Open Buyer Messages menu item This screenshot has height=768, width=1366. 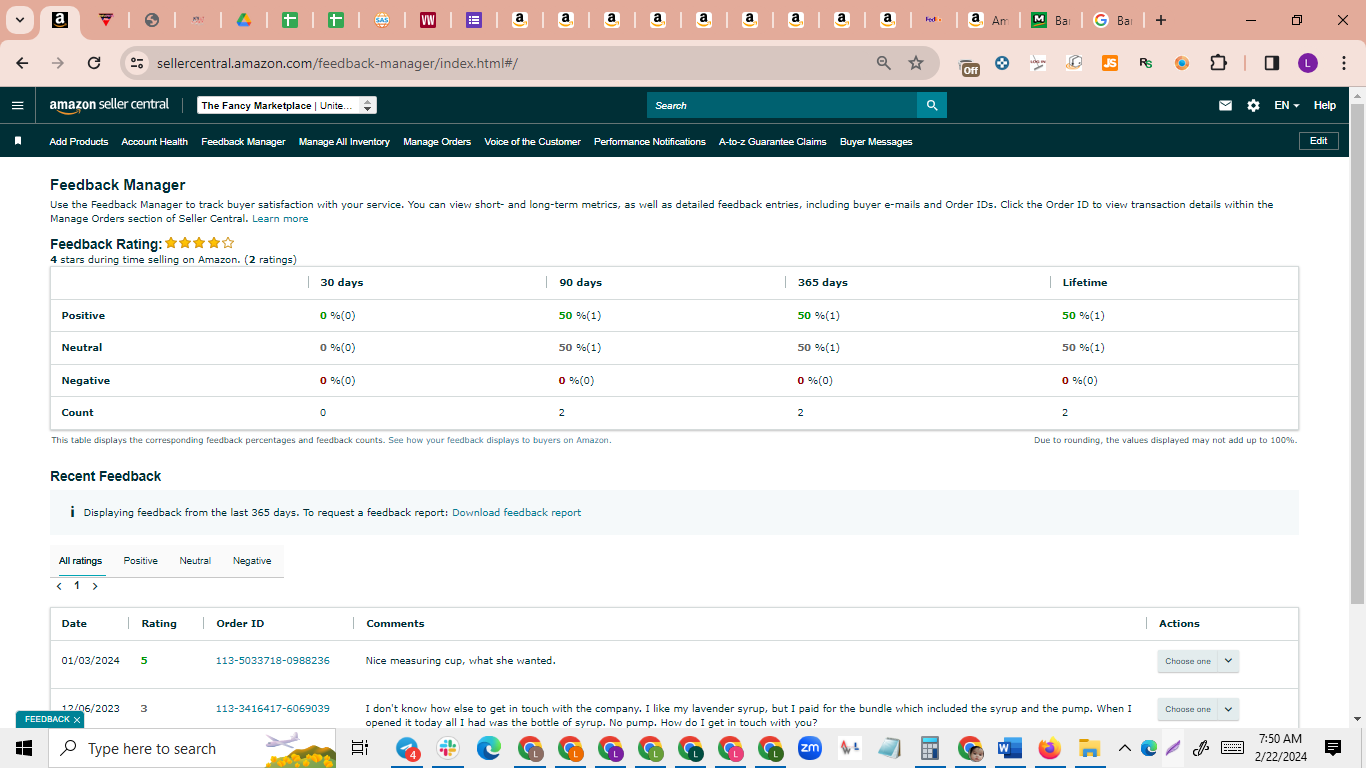coord(876,141)
